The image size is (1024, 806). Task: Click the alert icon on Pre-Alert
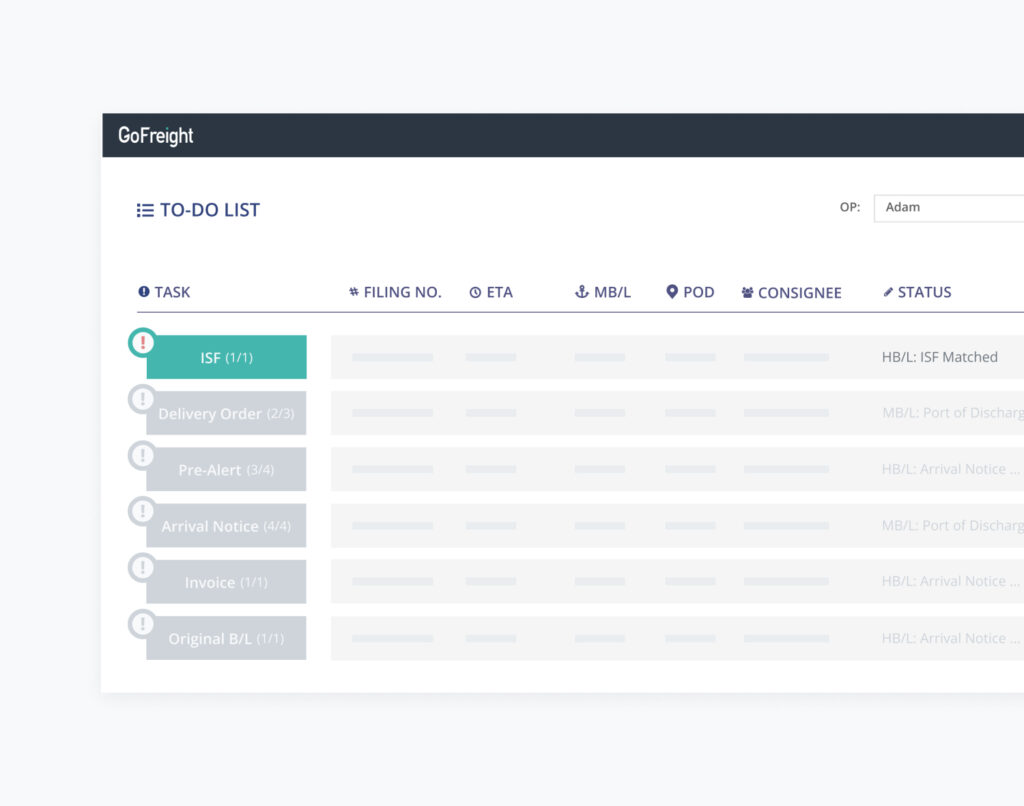[x=143, y=455]
